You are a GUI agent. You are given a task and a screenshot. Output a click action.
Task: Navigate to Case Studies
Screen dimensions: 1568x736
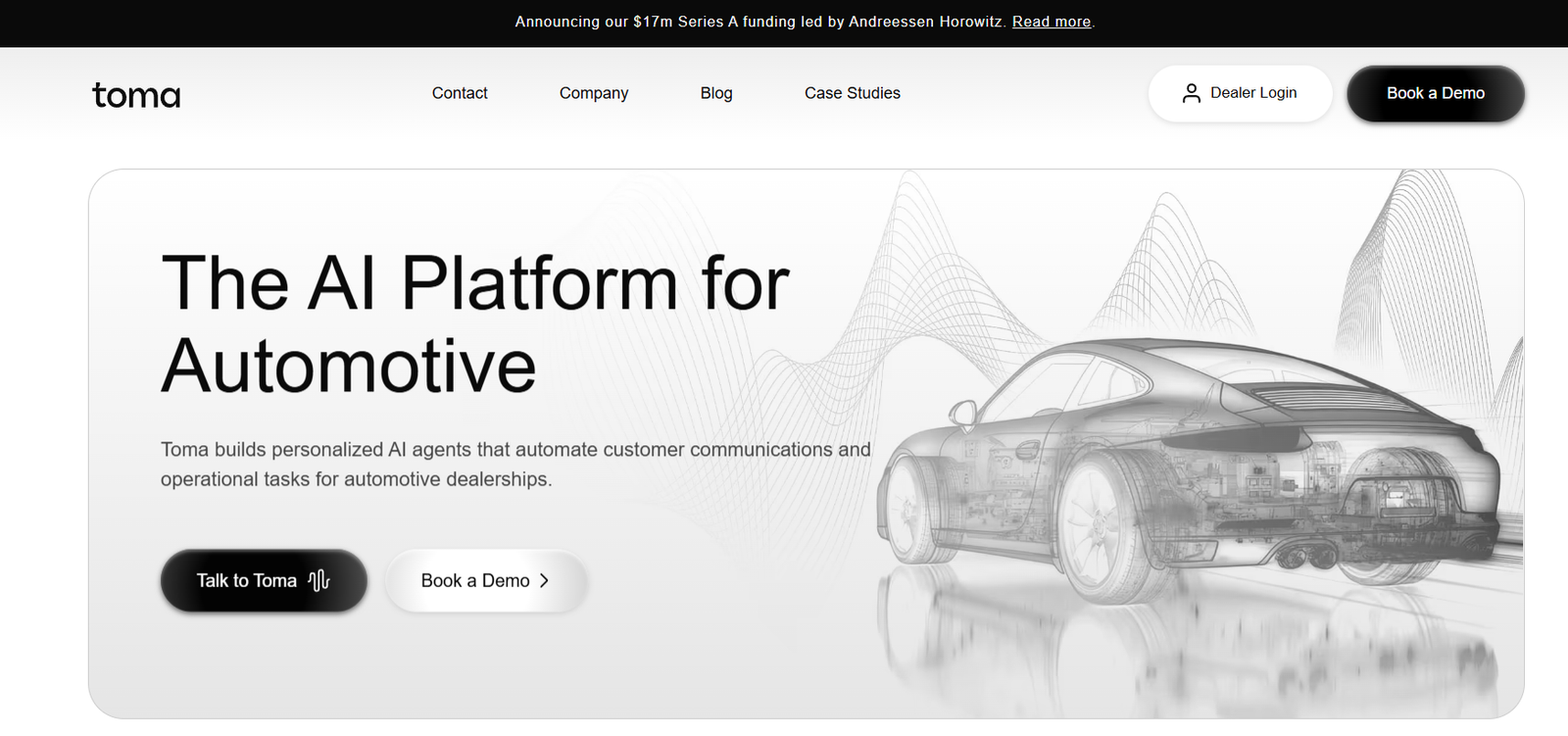852,93
